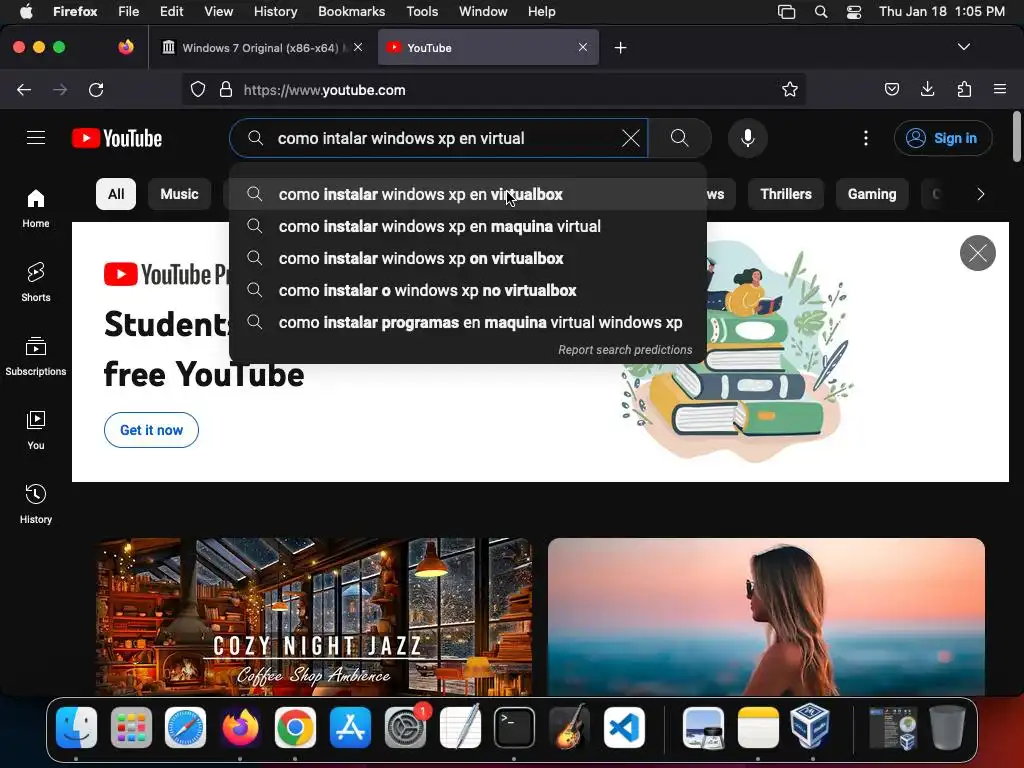
Task: Select the Gaming filter chip
Action: 872,194
